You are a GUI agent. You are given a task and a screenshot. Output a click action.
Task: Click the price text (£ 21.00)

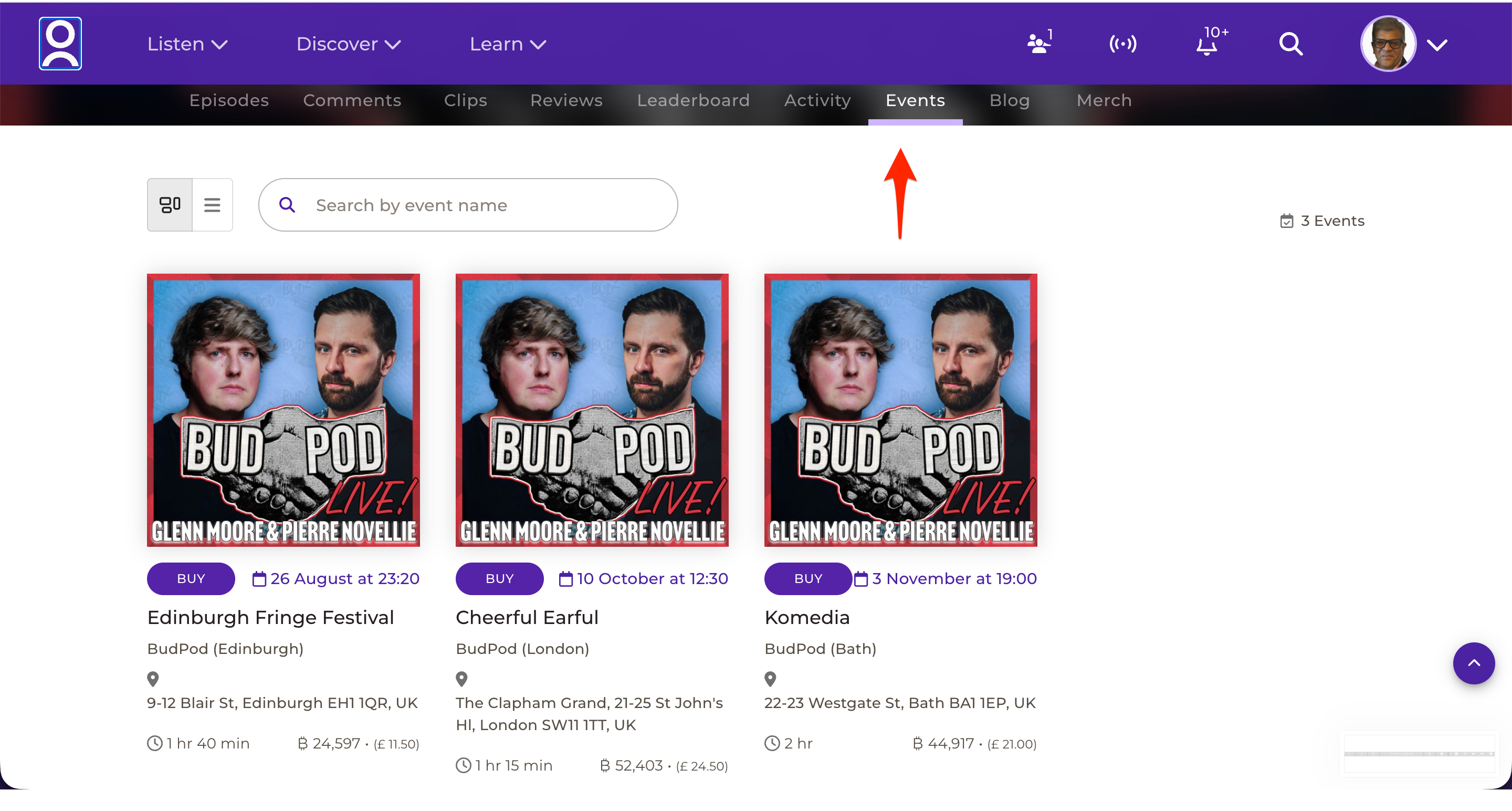click(1012, 744)
